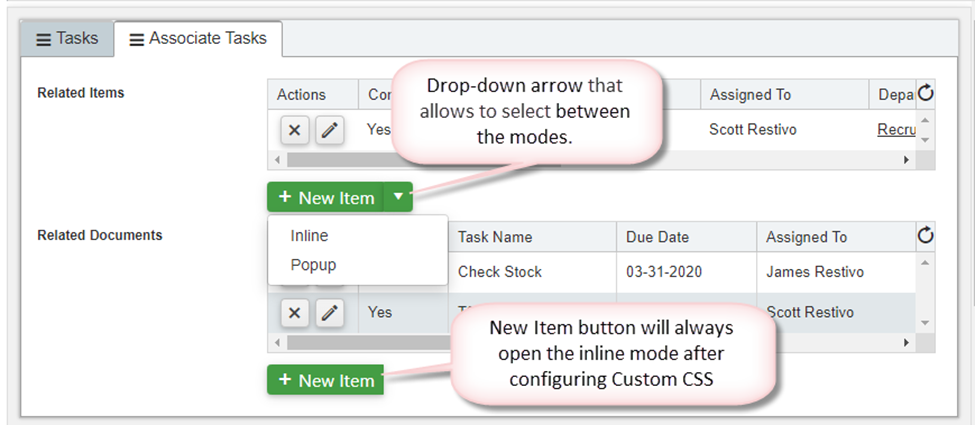Sort by Assigned To in Related Items
The height and width of the screenshot is (425, 975).
pyautogui.click(x=751, y=95)
